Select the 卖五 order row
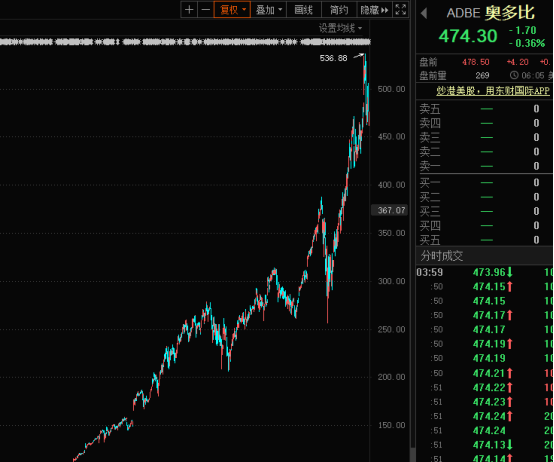This screenshot has width=554, height=462. pyautogui.click(x=484, y=109)
